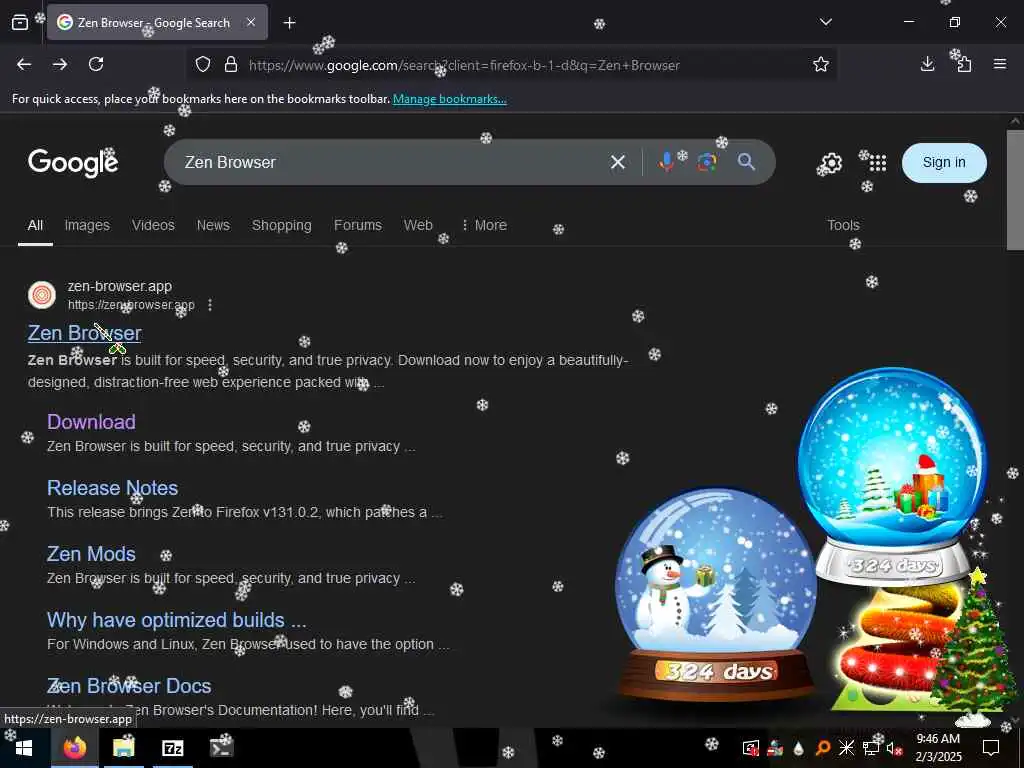Start voice search with microphone
This screenshot has height=768, width=1024.
(666, 162)
